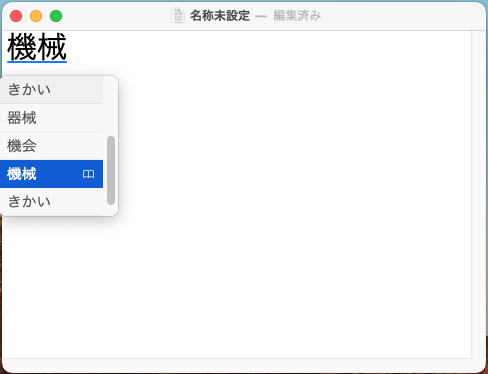This screenshot has width=488, height=374.
Task: Close the window with the red button
Action: [x=16, y=16]
